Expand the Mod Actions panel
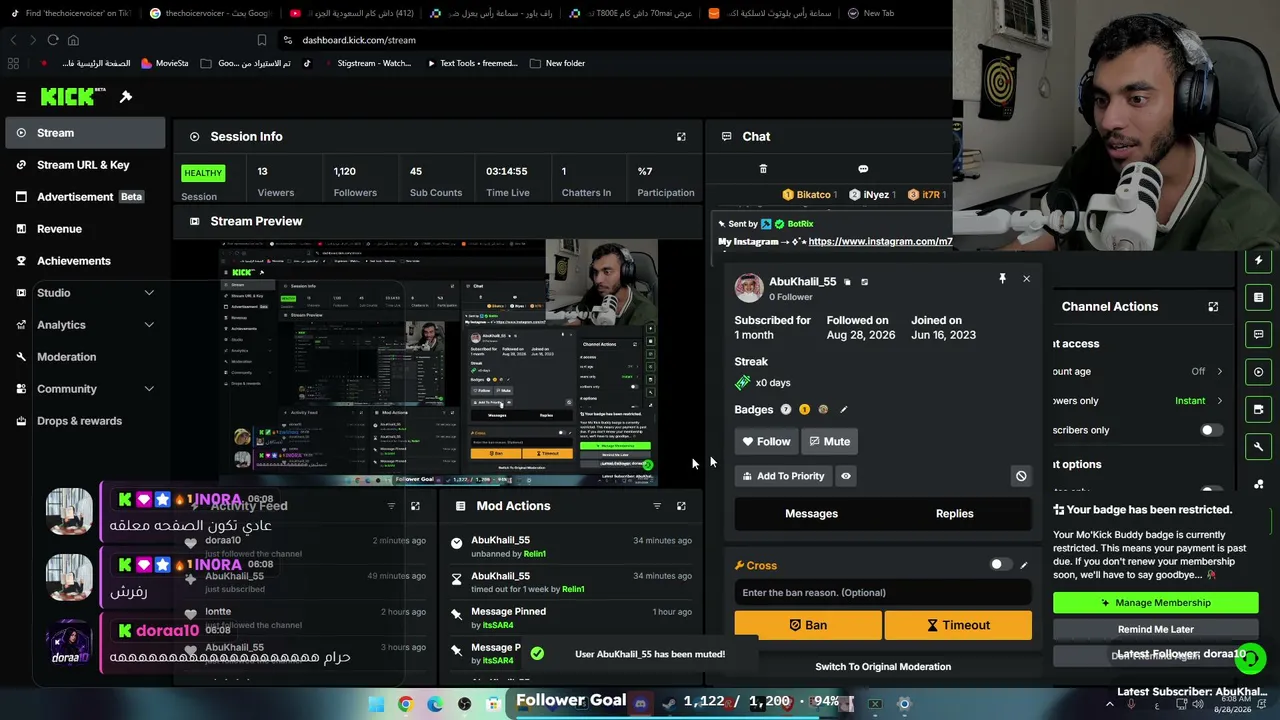Viewport: 1280px width, 720px height. pyautogui.click(x=681, y=506)
